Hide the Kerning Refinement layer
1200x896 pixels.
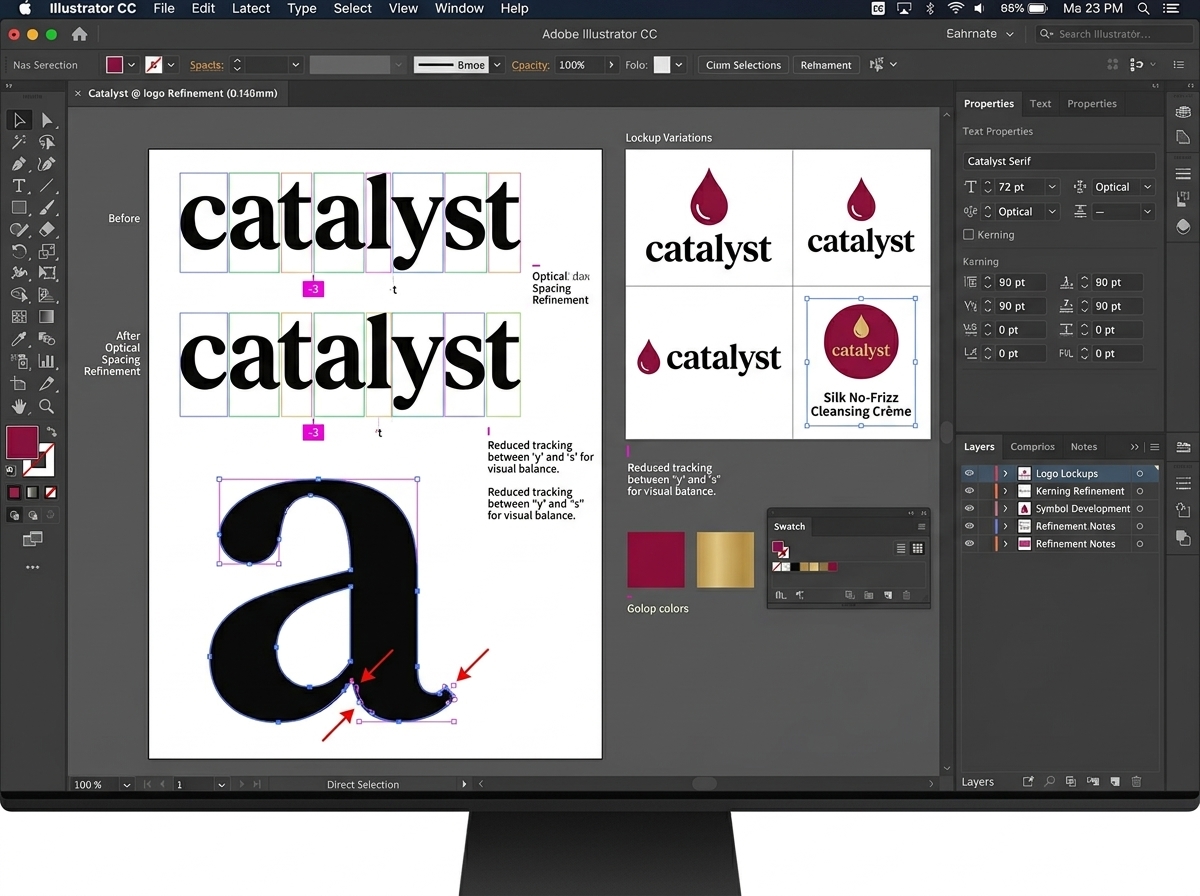pyautogui.click(x=969, y=491)
